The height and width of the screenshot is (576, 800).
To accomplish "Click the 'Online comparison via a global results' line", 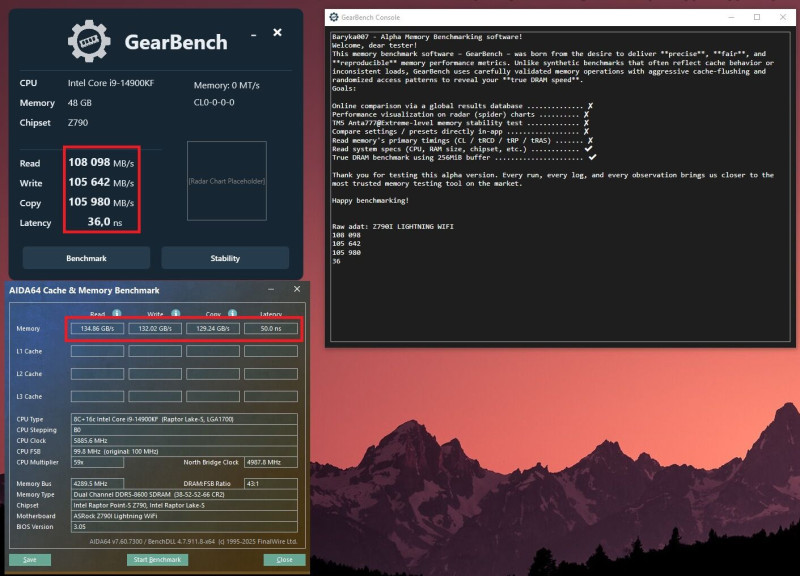I will (x=462, y=106).
